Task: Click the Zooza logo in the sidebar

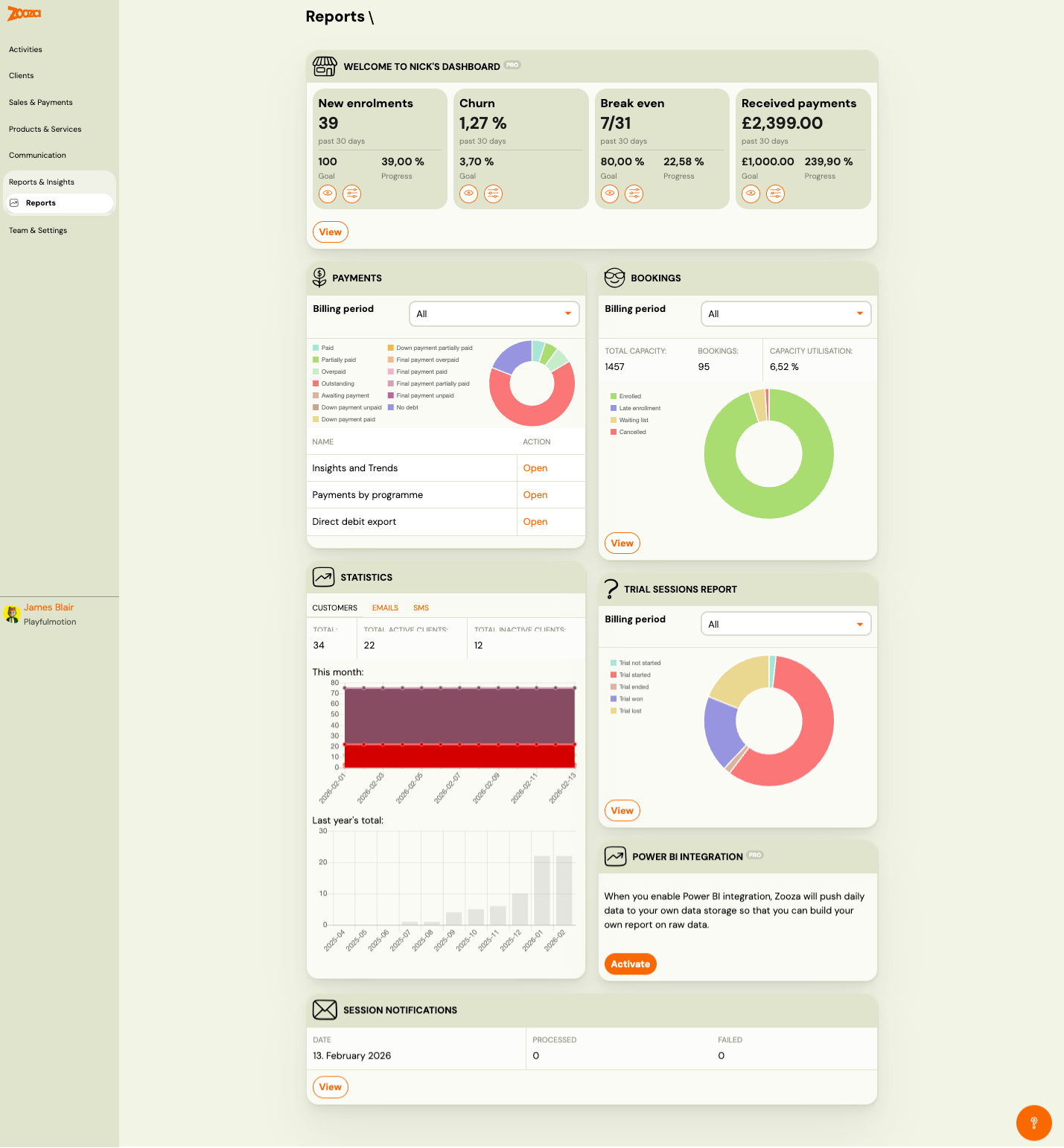Action: pos(23,13)
